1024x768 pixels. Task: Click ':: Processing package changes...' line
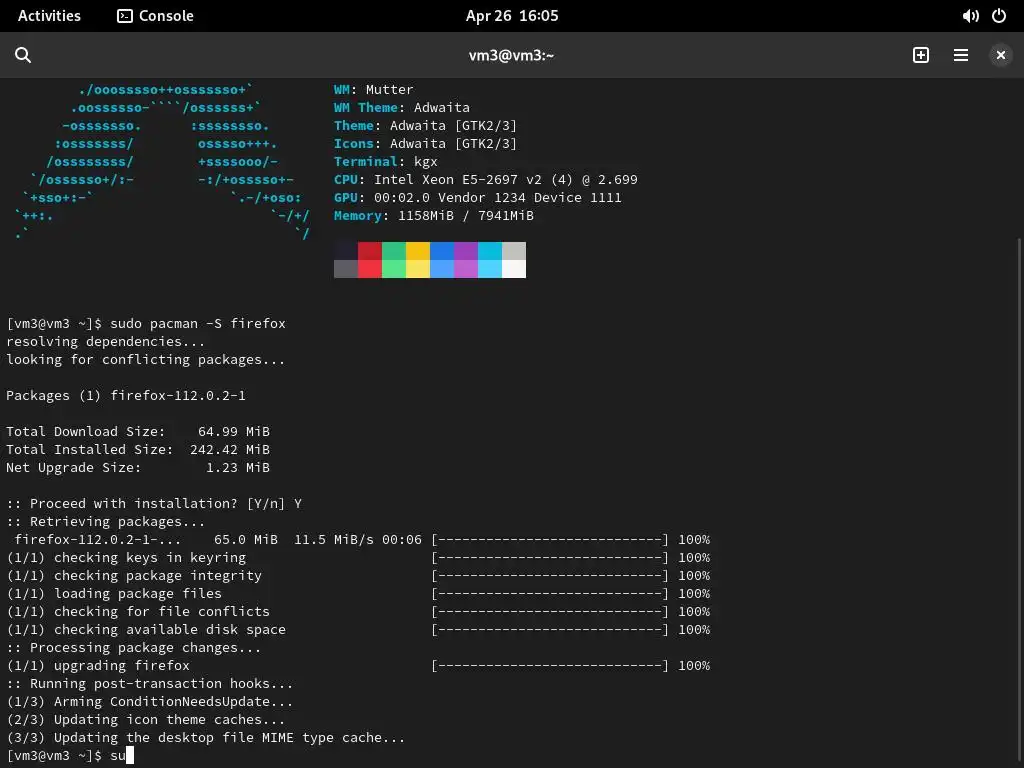[x=133, y=648]
